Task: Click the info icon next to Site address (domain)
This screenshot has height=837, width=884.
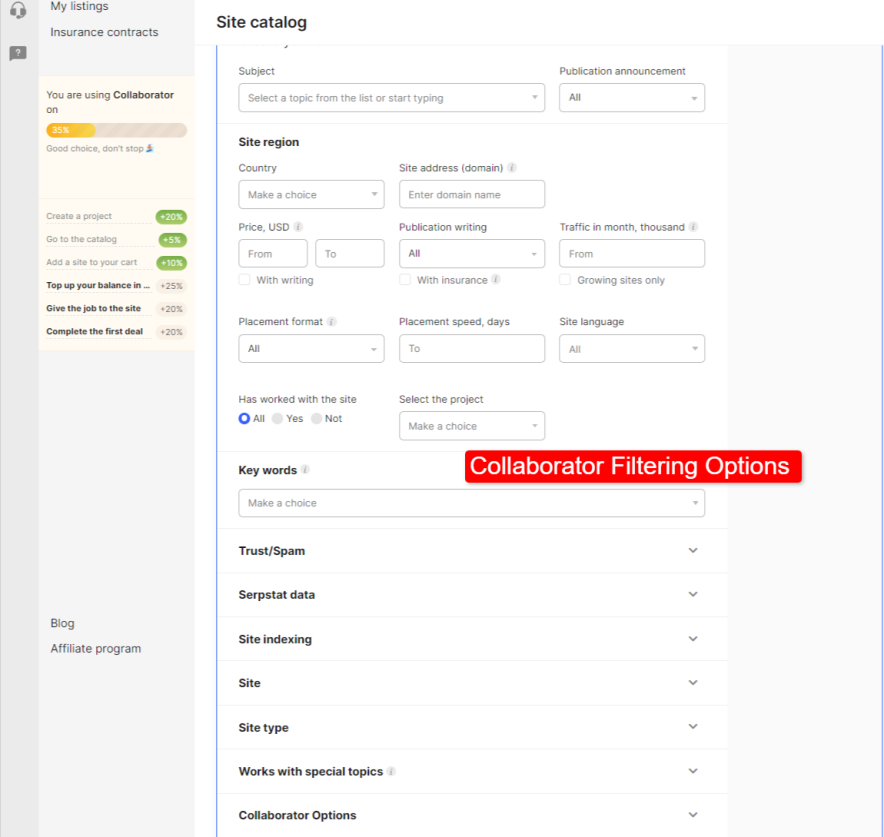Action: click(x=511, y=167)
